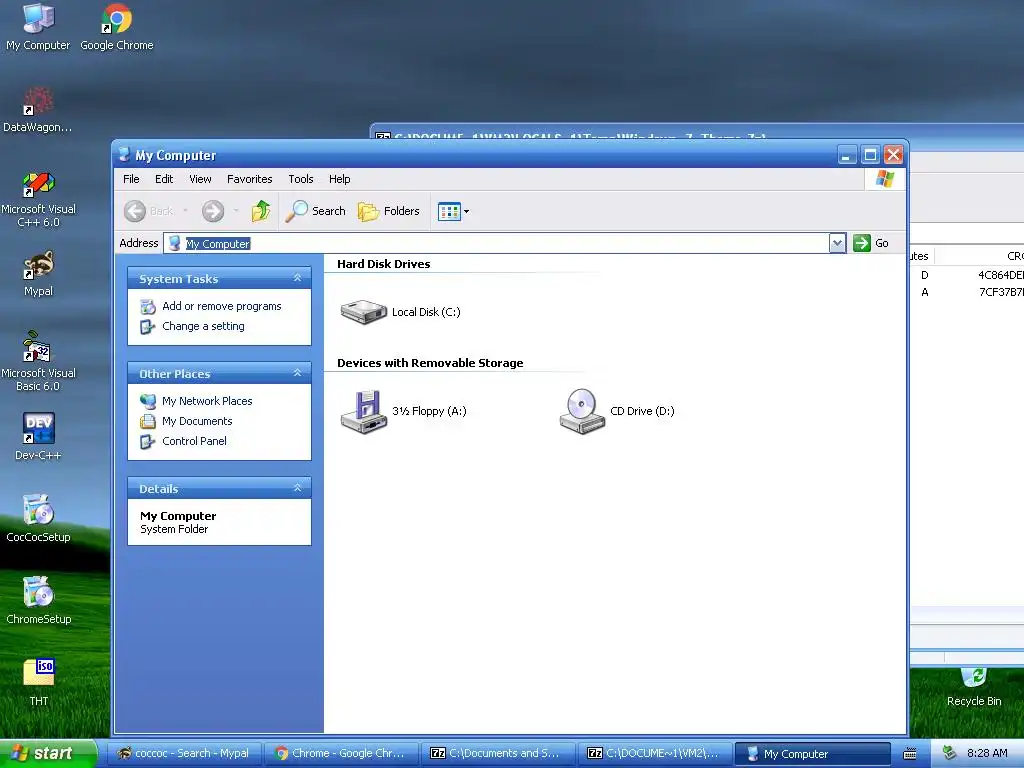Collapse the System Tasks panel
Image resolution: width=1024 pixels, height=768 pixels.
coord(297,278)
